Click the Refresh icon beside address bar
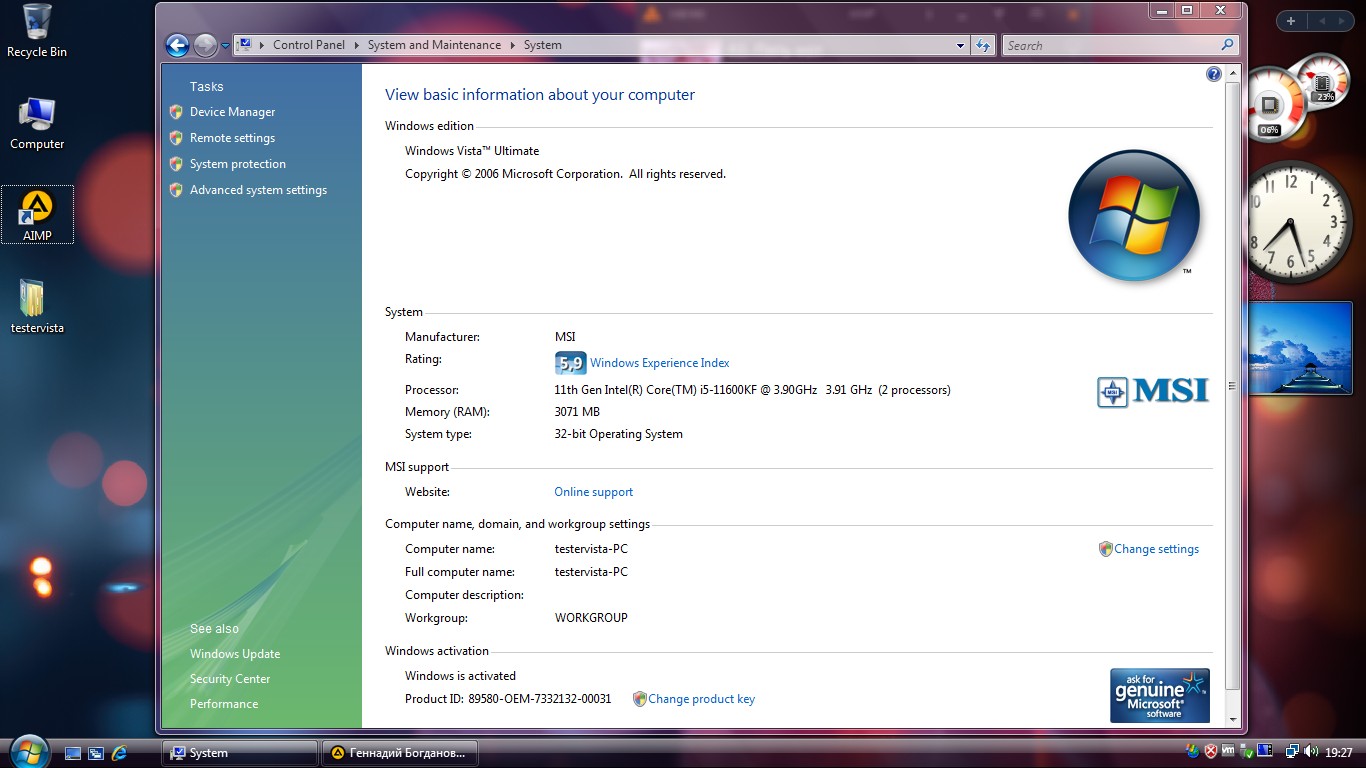 click(983, 45)
